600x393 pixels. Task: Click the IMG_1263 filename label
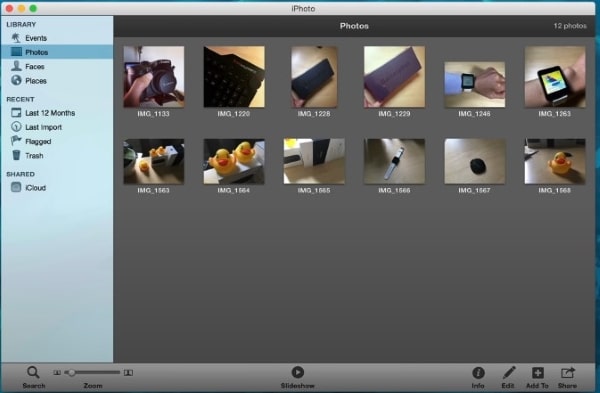(x=554, y=114)
